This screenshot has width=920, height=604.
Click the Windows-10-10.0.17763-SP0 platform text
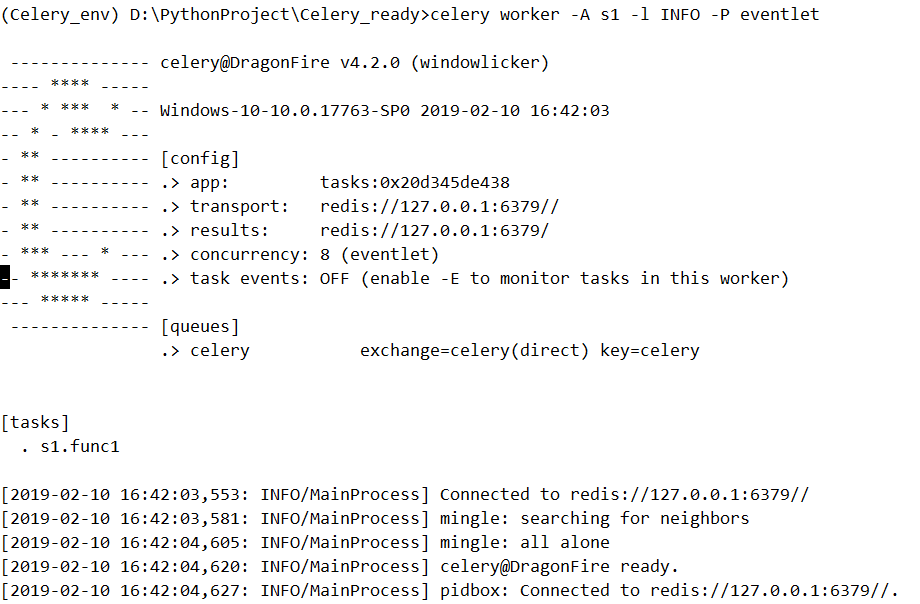284,111
